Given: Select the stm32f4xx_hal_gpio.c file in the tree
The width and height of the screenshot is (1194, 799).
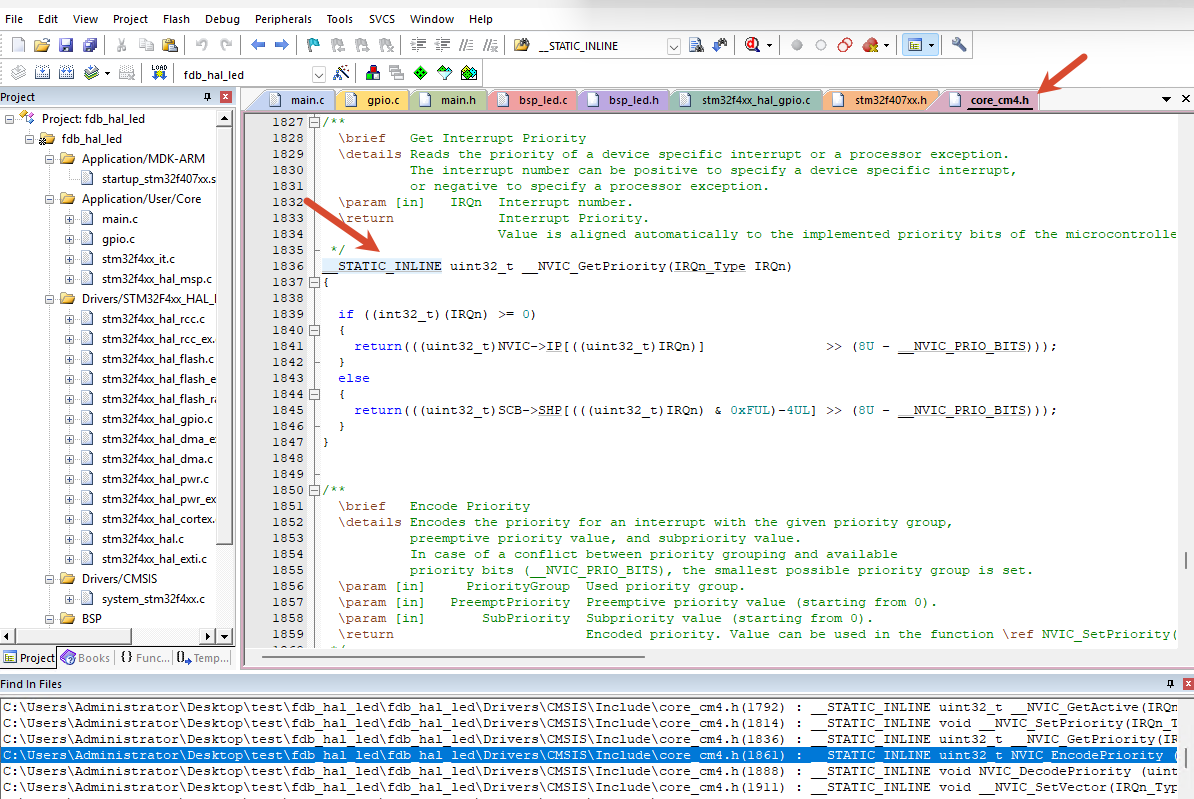Looking at the screenshot, I should coord(157,419).
